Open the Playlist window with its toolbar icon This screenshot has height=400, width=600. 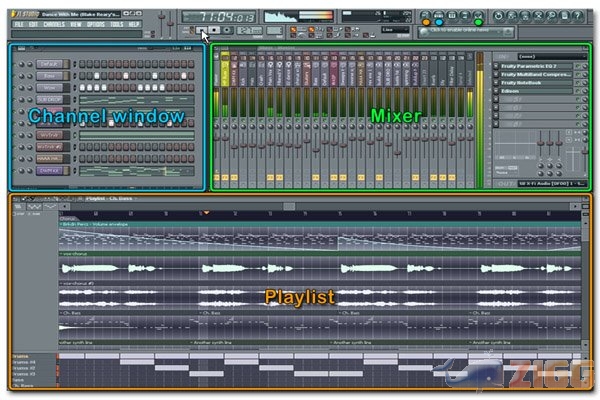[x=425, y=16]
